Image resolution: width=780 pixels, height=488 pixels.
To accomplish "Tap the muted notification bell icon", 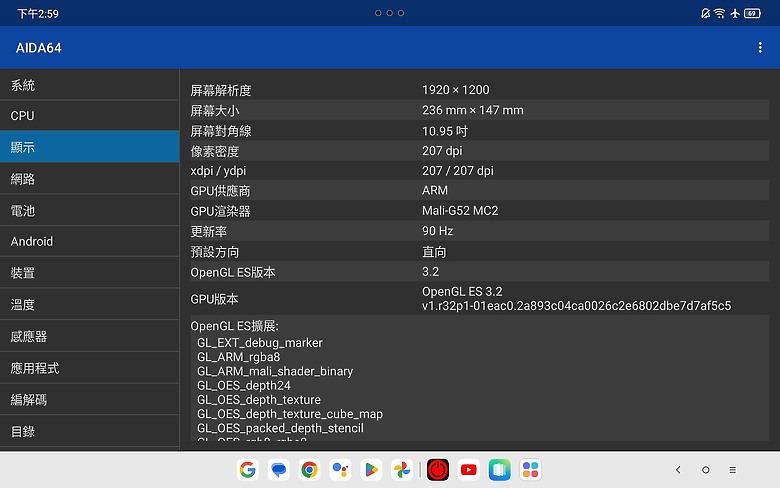I will point(705,13).
